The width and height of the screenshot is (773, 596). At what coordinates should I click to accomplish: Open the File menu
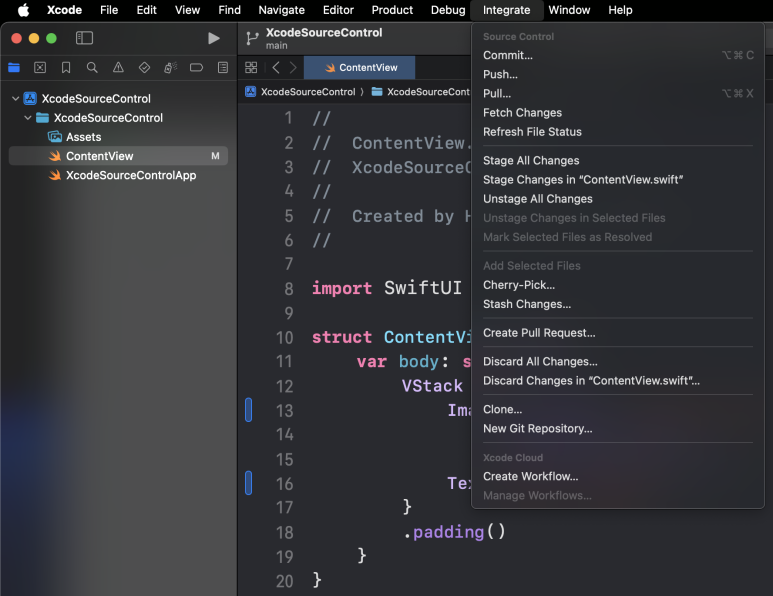coord(109,10)
